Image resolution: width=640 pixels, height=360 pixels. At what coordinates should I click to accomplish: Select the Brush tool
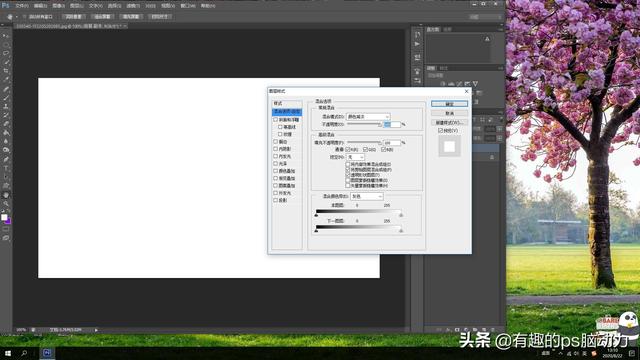tap(6, 98)
